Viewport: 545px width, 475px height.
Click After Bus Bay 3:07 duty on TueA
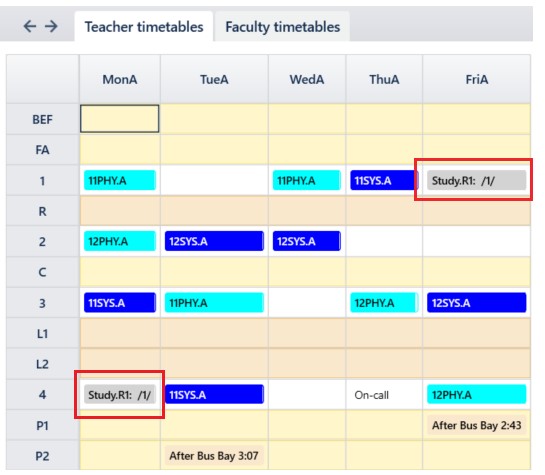coord(214,456)
